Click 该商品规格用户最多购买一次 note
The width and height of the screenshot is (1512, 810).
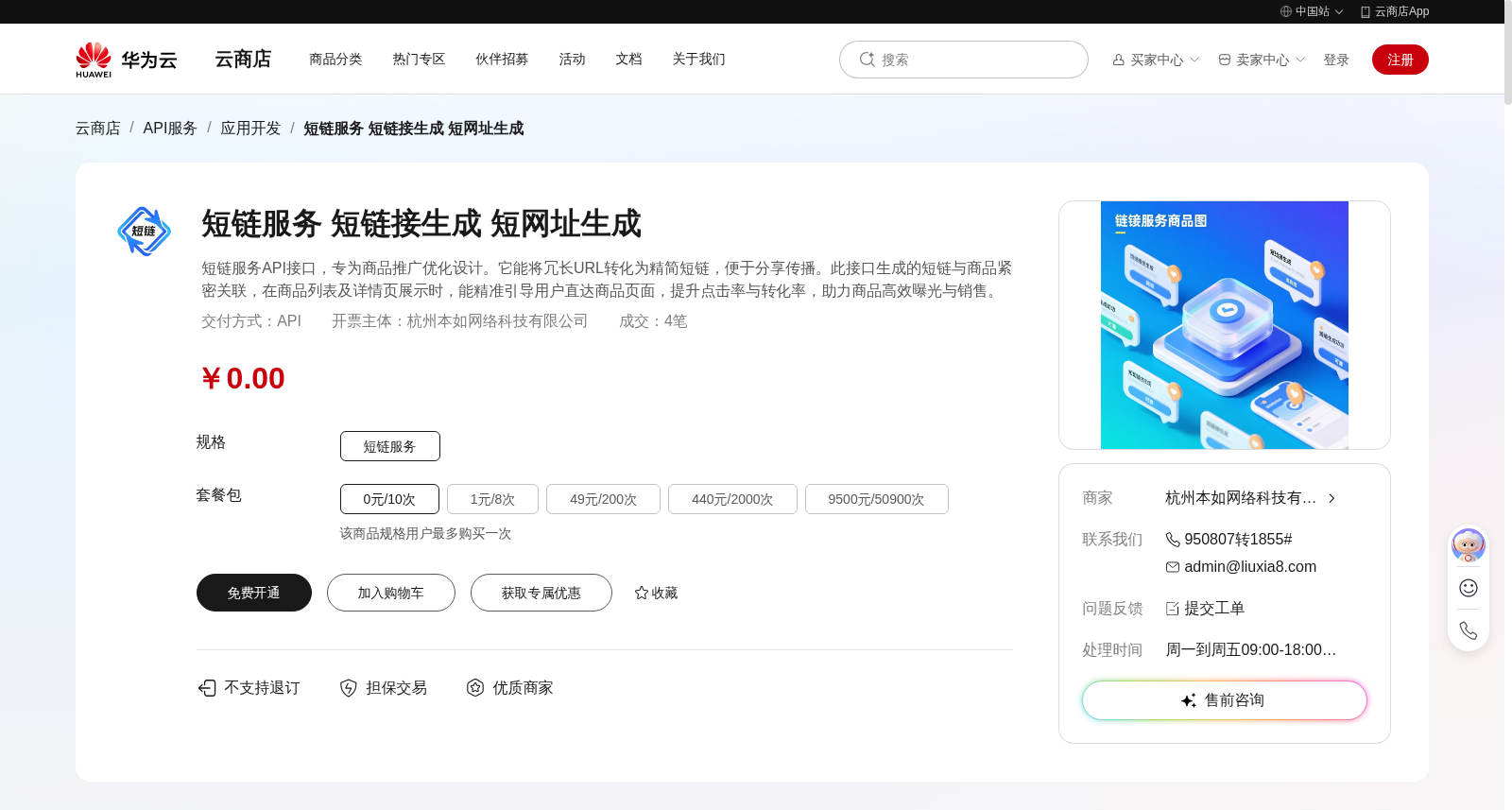(426, 534)
